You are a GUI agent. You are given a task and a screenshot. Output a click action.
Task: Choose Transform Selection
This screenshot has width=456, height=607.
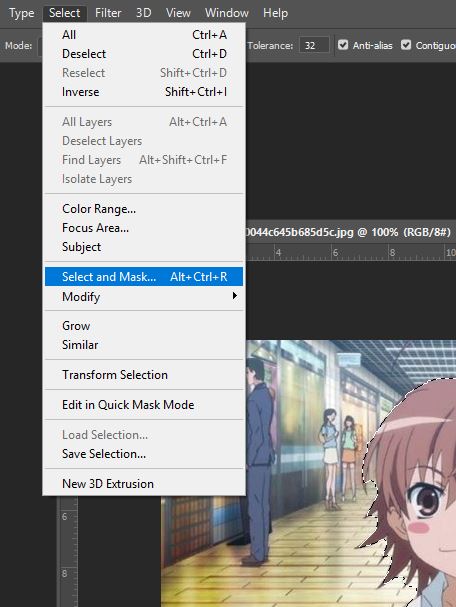144,375
